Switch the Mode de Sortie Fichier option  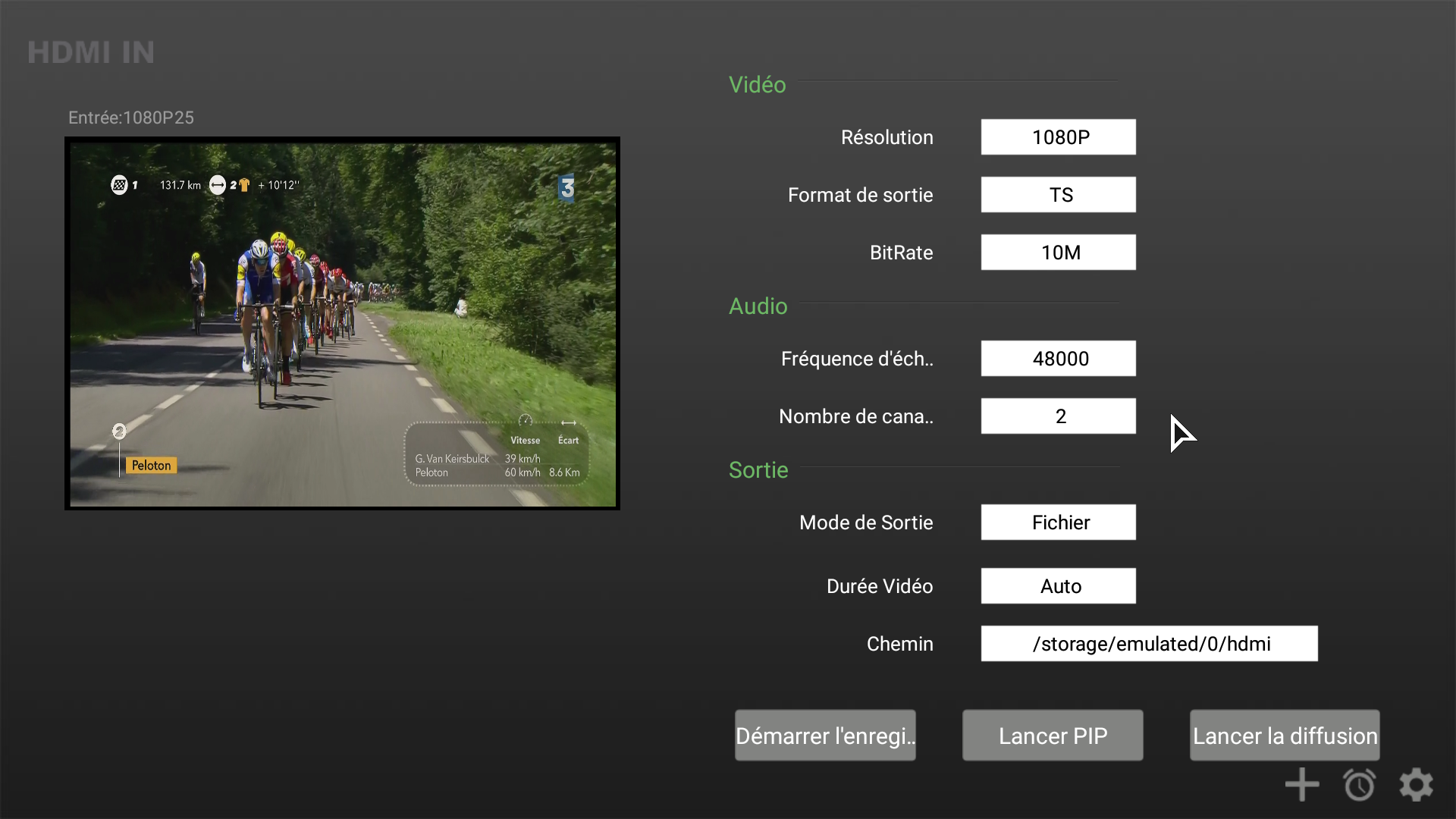1058,522
